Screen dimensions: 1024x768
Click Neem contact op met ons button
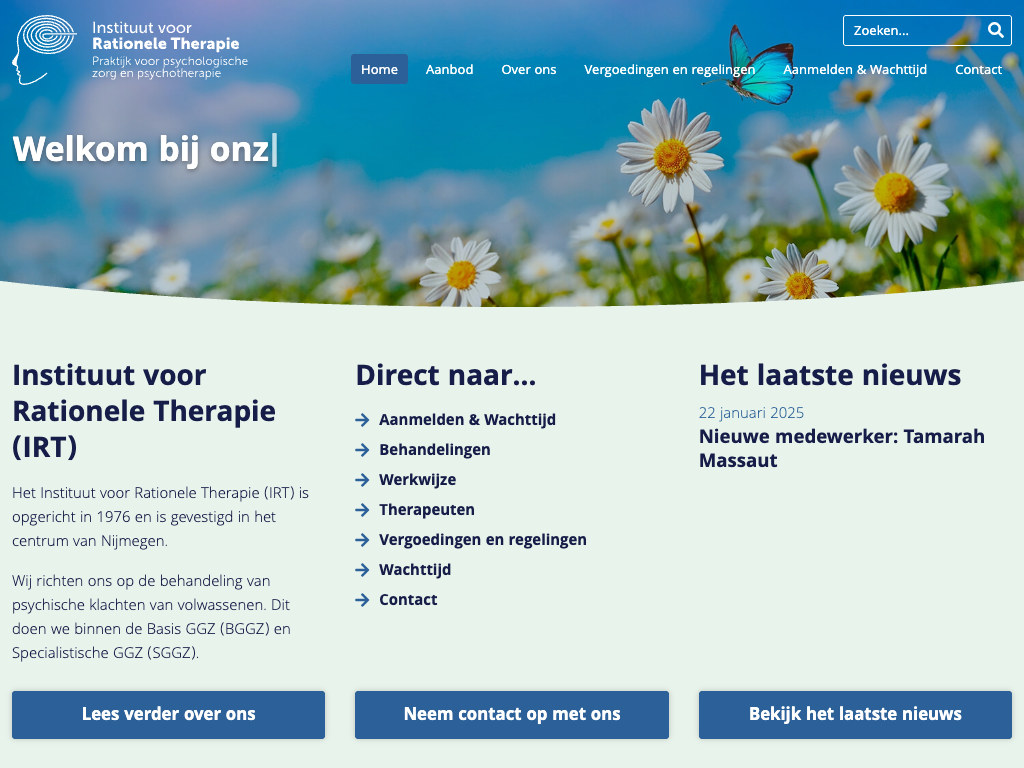(x=512, y=714)
